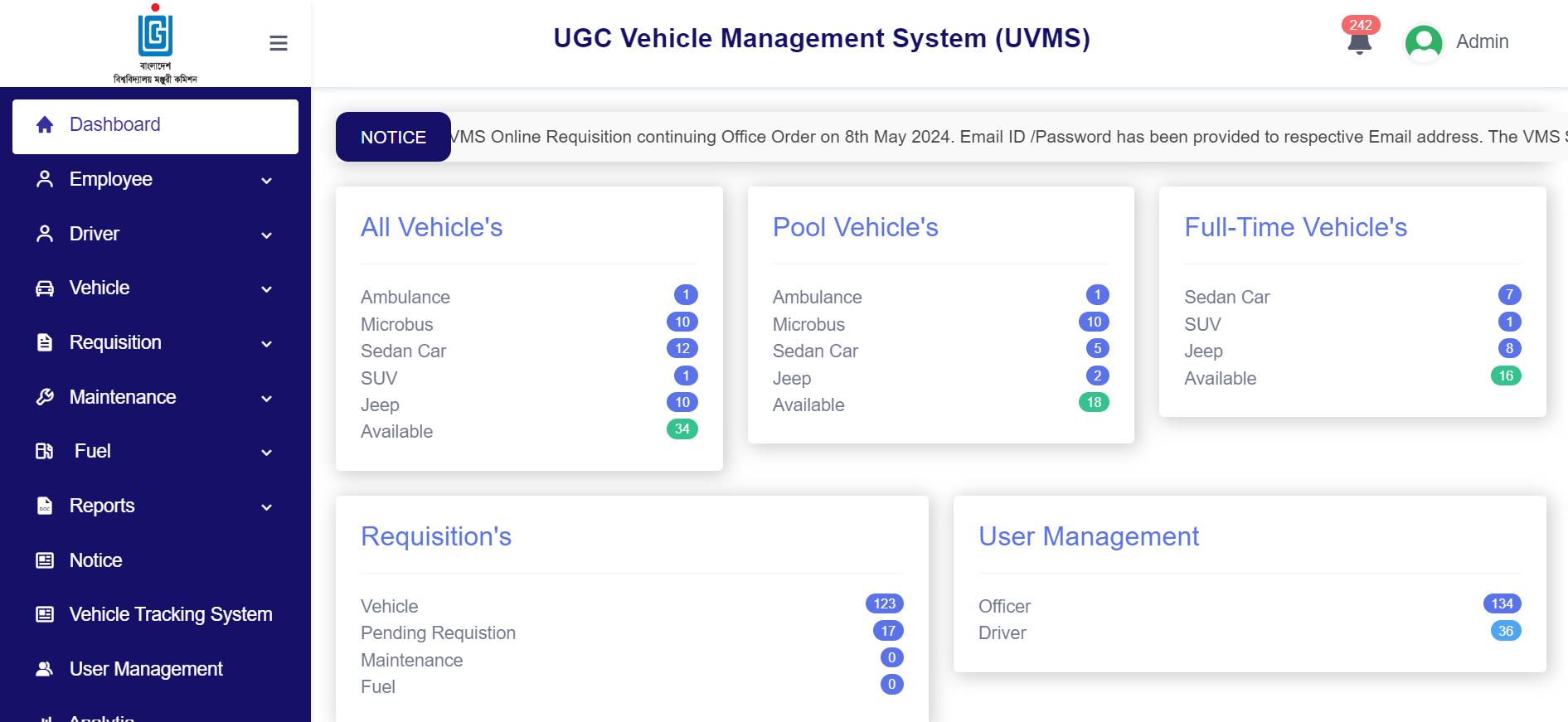This screenshot has height=722, width=1568.
Task: Click the Vehicle Tracking System icon
Action: (x=45, y=614)
